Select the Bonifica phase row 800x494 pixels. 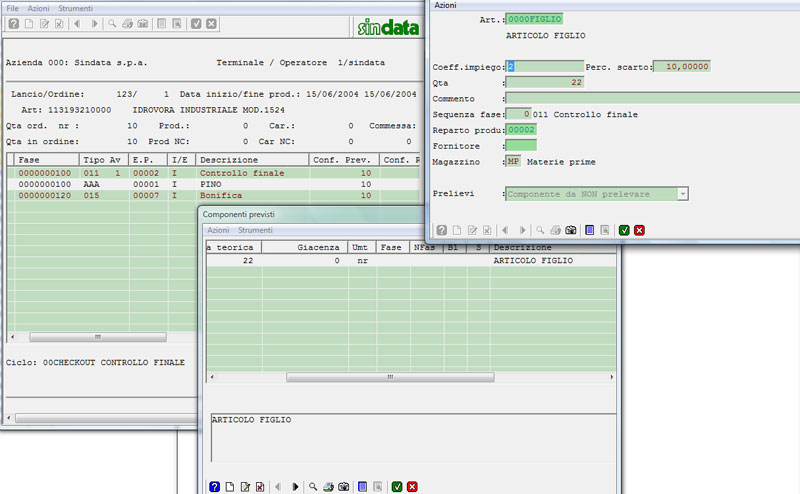(214, 195)
